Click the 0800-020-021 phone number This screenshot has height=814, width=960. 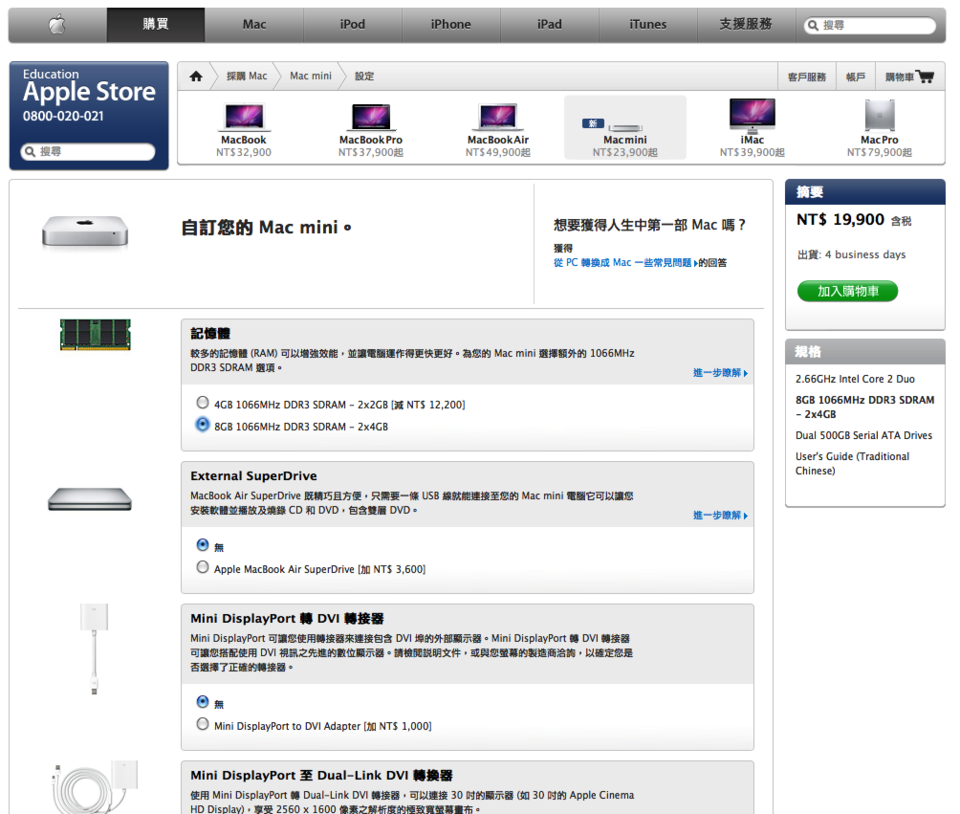click(x=63, y=116)
